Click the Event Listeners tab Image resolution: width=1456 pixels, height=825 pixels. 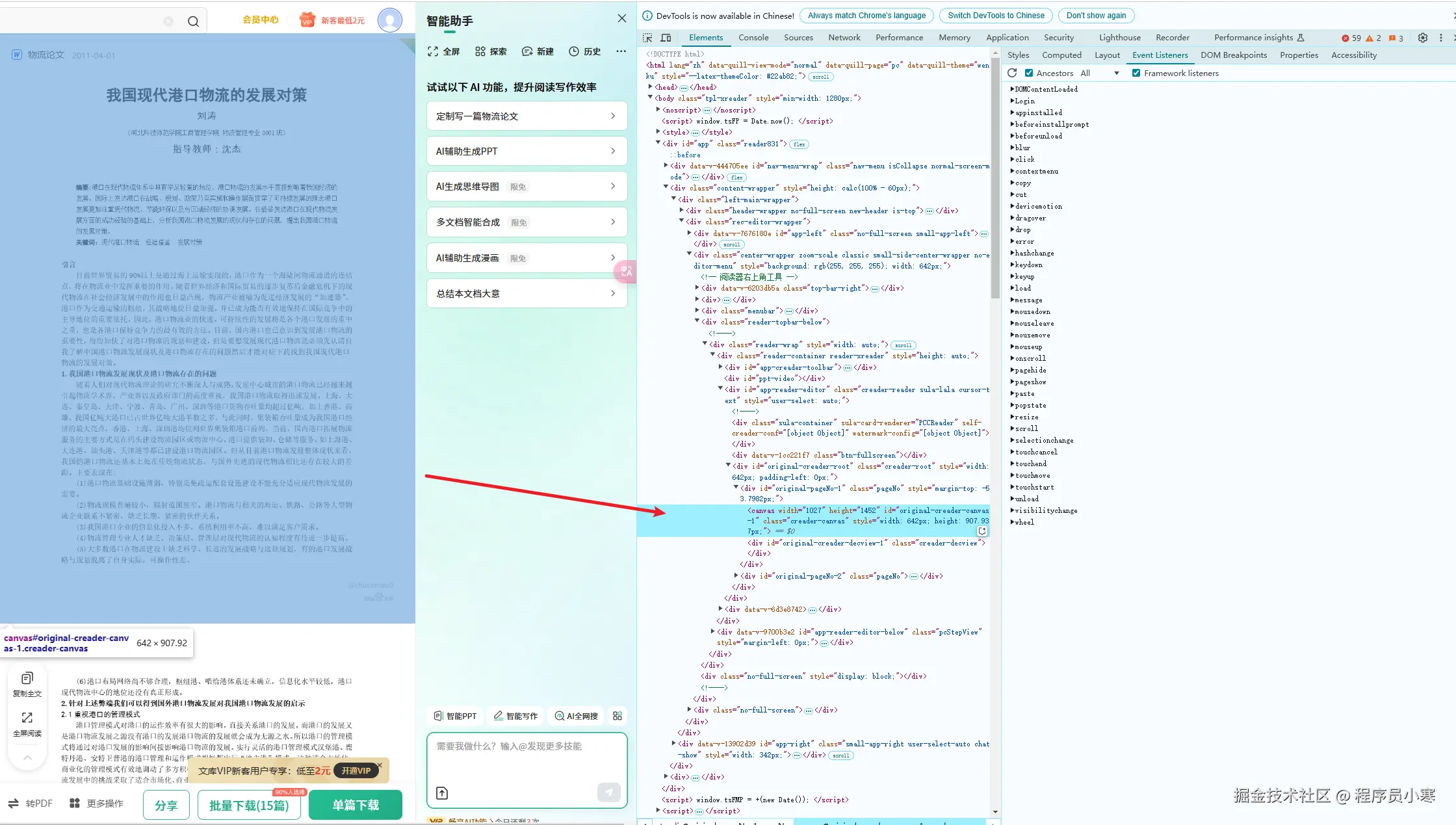click(1159, 55)
